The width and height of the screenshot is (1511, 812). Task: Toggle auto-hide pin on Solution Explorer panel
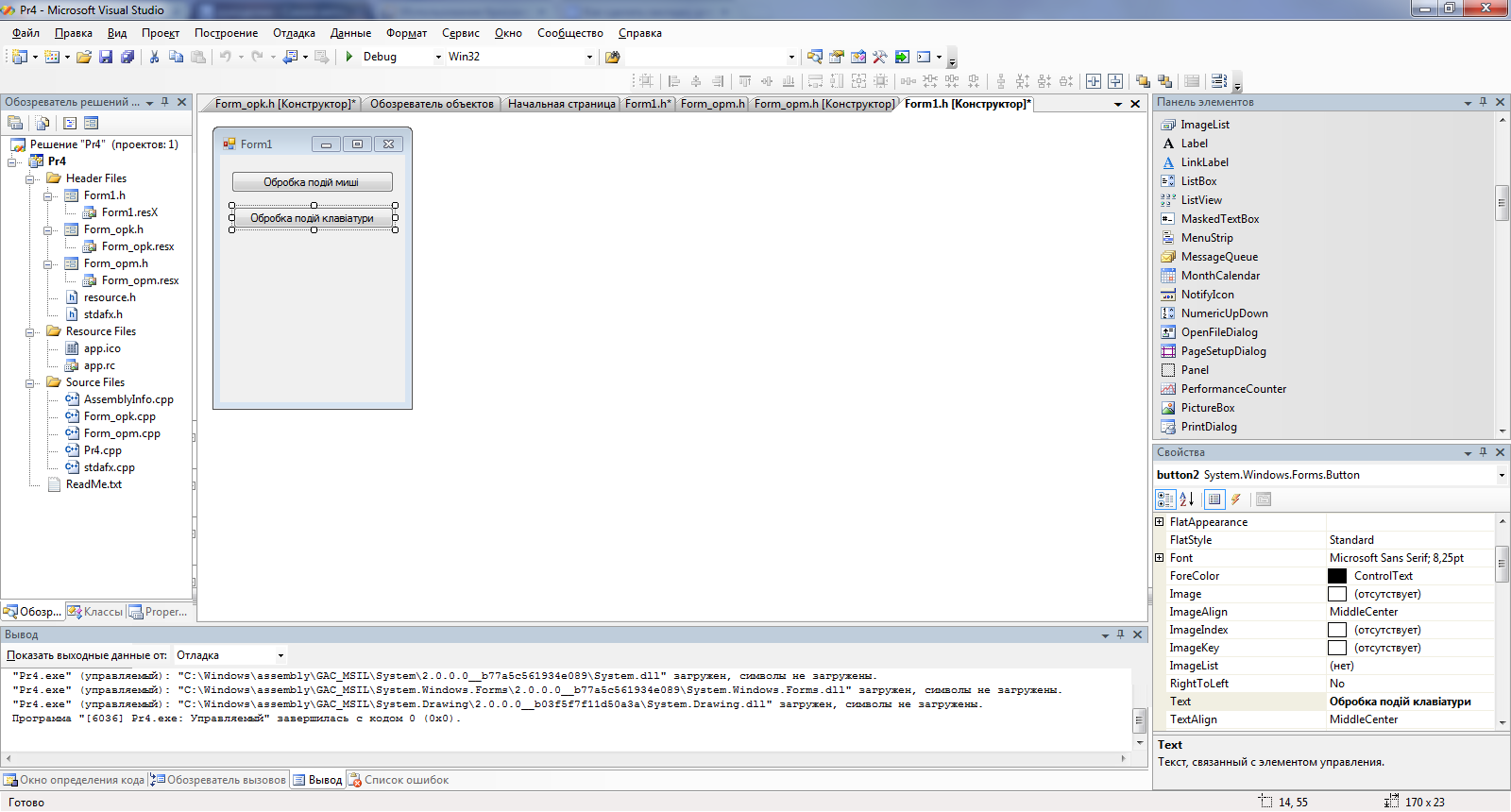click(x=165, y=102)
